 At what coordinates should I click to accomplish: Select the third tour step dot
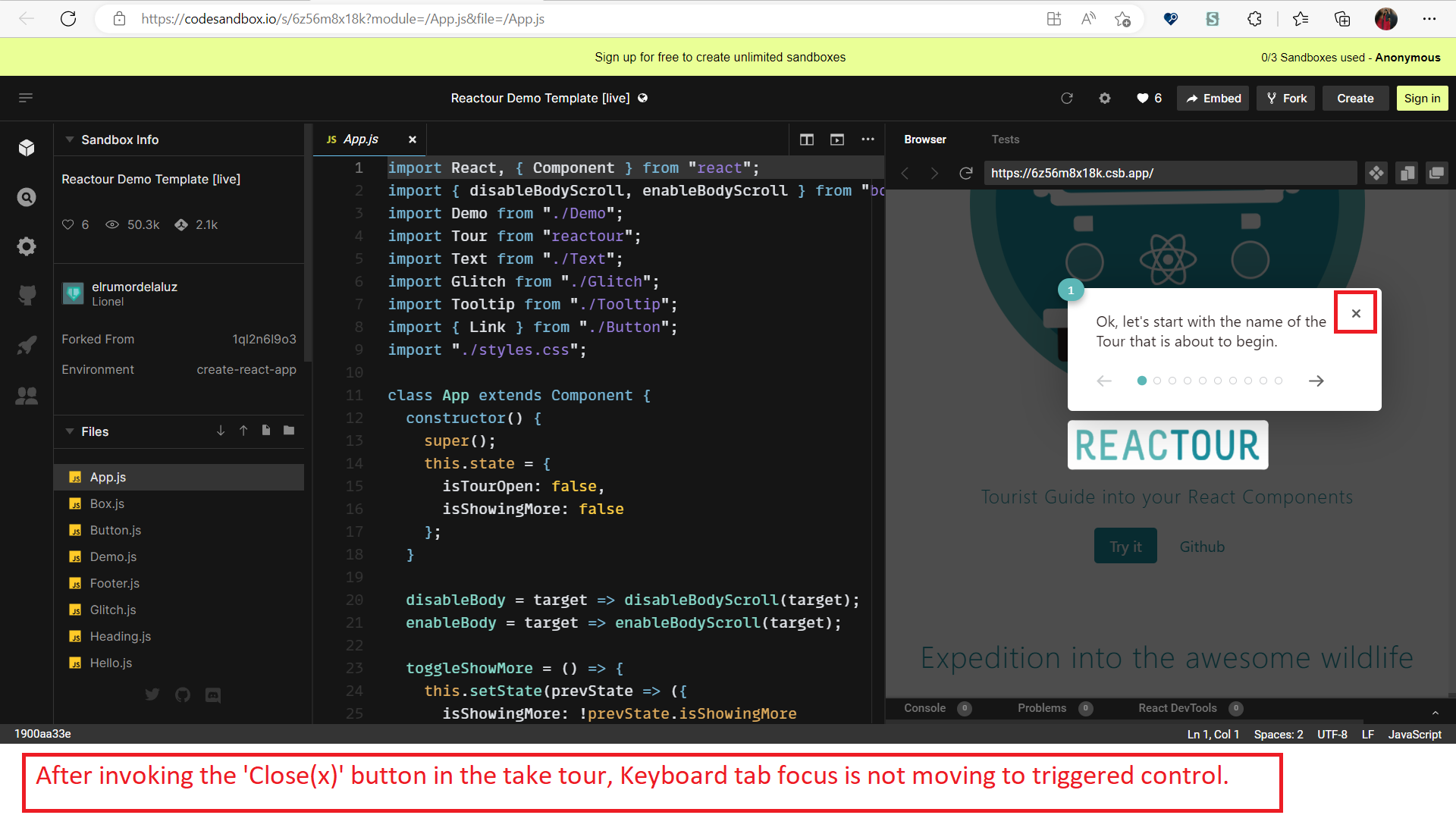[x=1172, y=381]
